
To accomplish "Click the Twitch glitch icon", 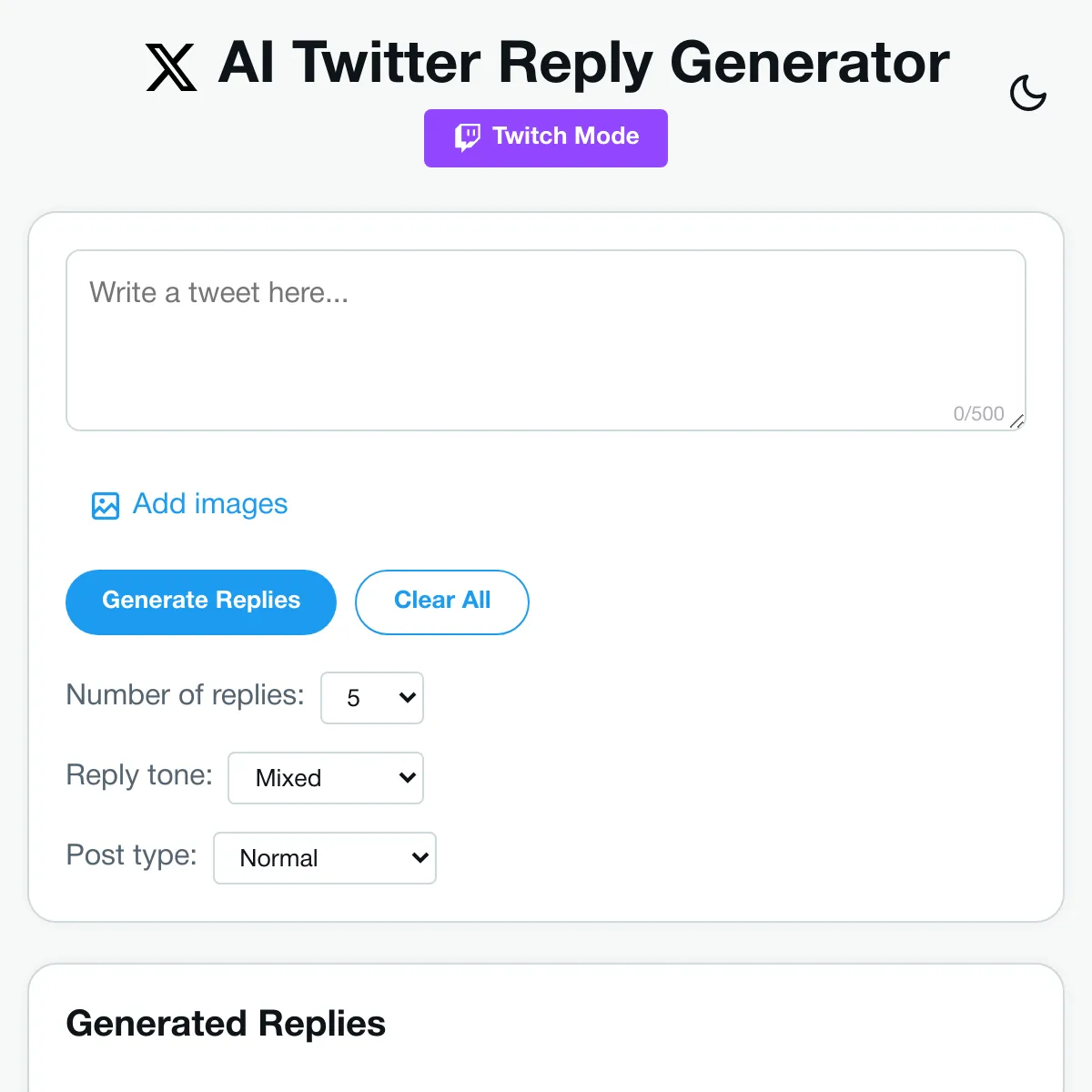I will [x=467, y=136].
